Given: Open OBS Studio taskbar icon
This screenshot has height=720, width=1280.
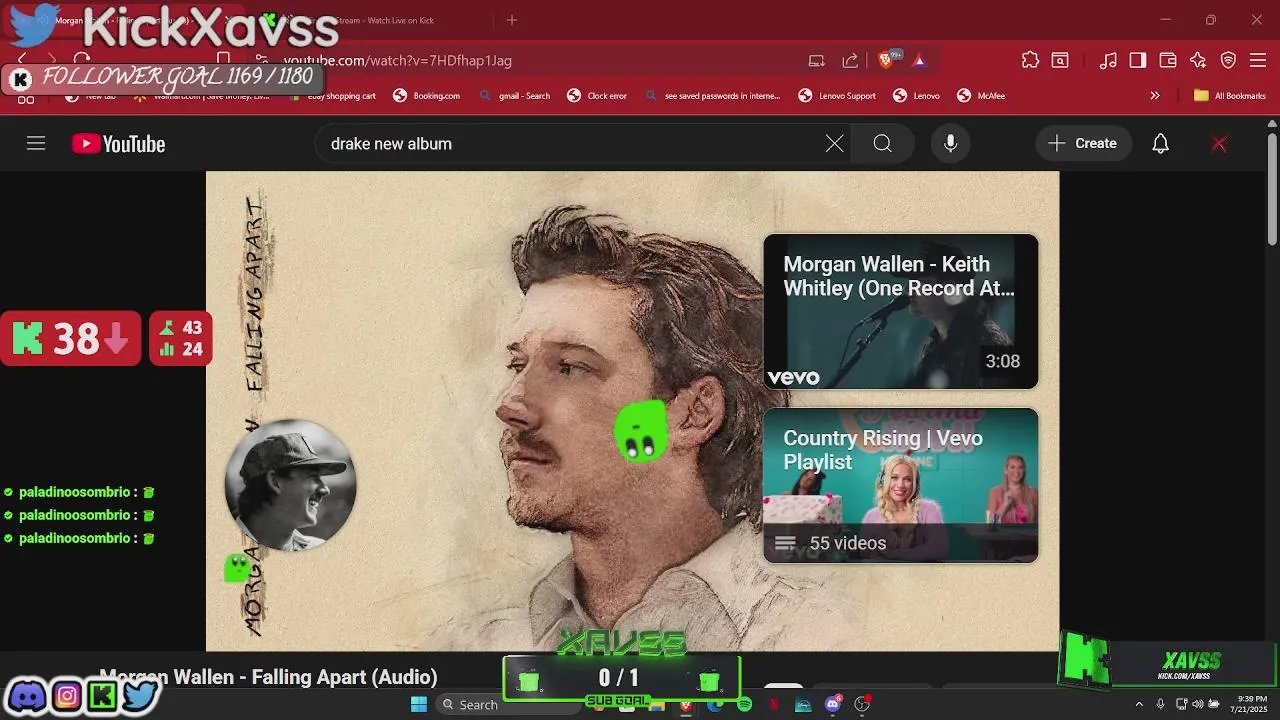Looking at the screenshot, I should coord(862,704).
